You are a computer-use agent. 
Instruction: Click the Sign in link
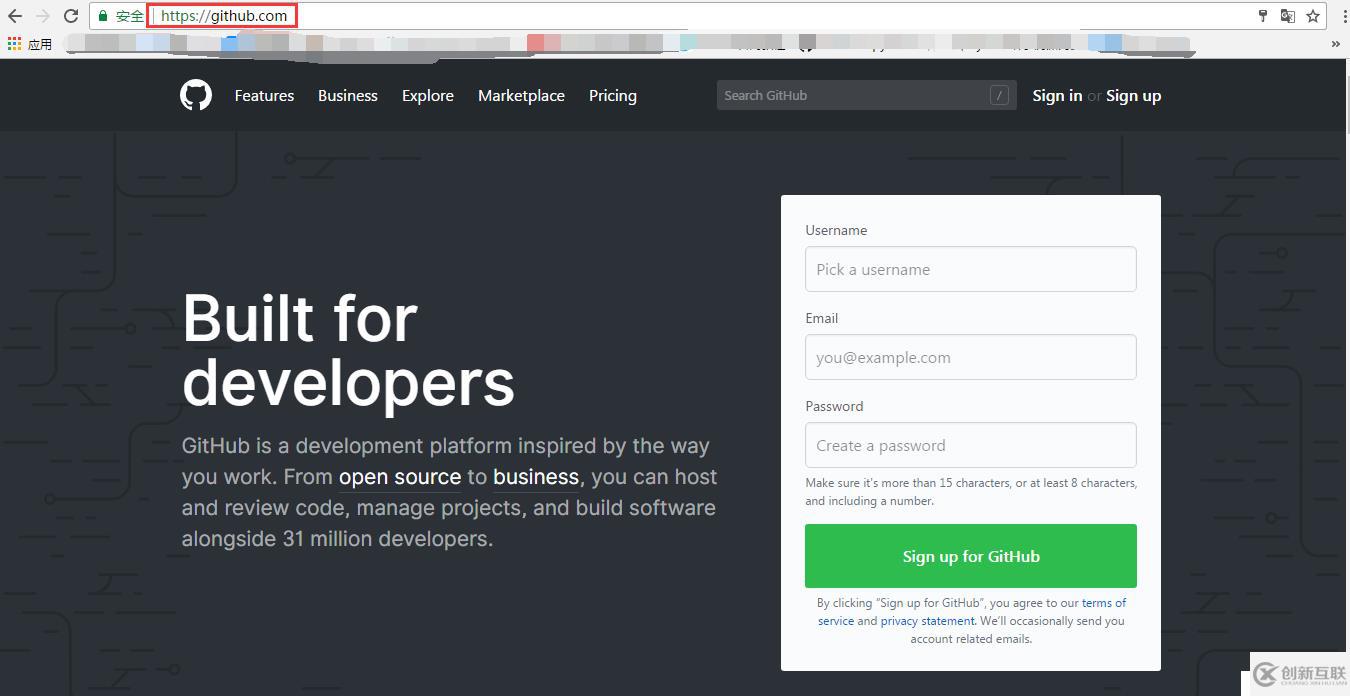click(1057, 95)
